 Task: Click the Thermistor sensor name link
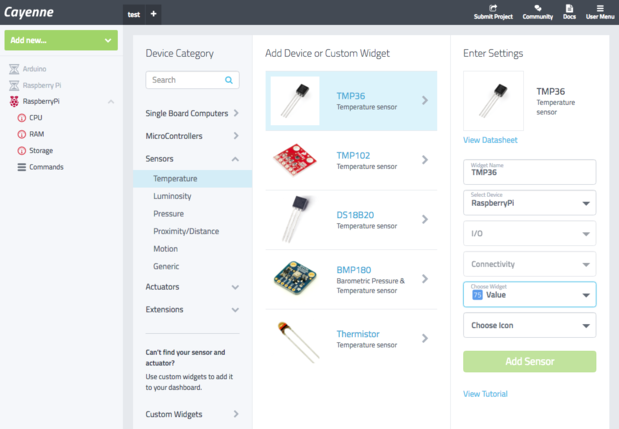coord(358,334)
